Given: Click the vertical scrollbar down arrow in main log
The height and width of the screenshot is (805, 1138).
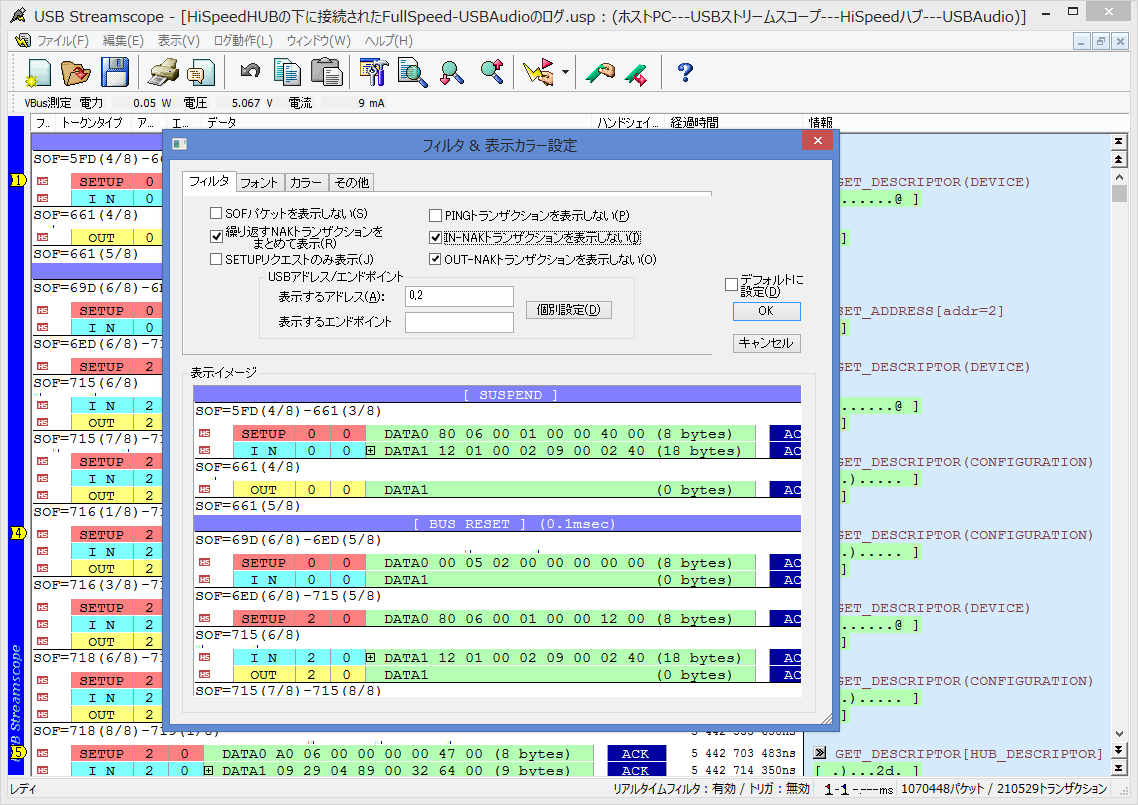Looking at the screenshot, I should [1118, 734].
